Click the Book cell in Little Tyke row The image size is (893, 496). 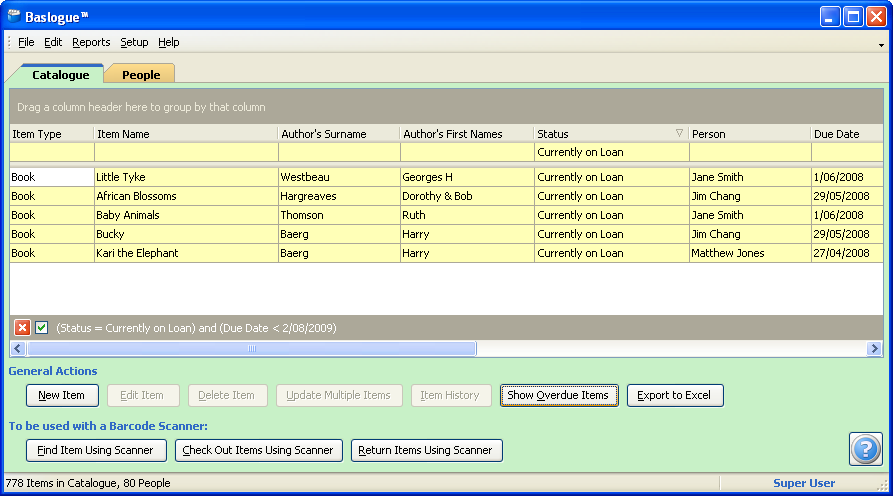coord(52,177)
